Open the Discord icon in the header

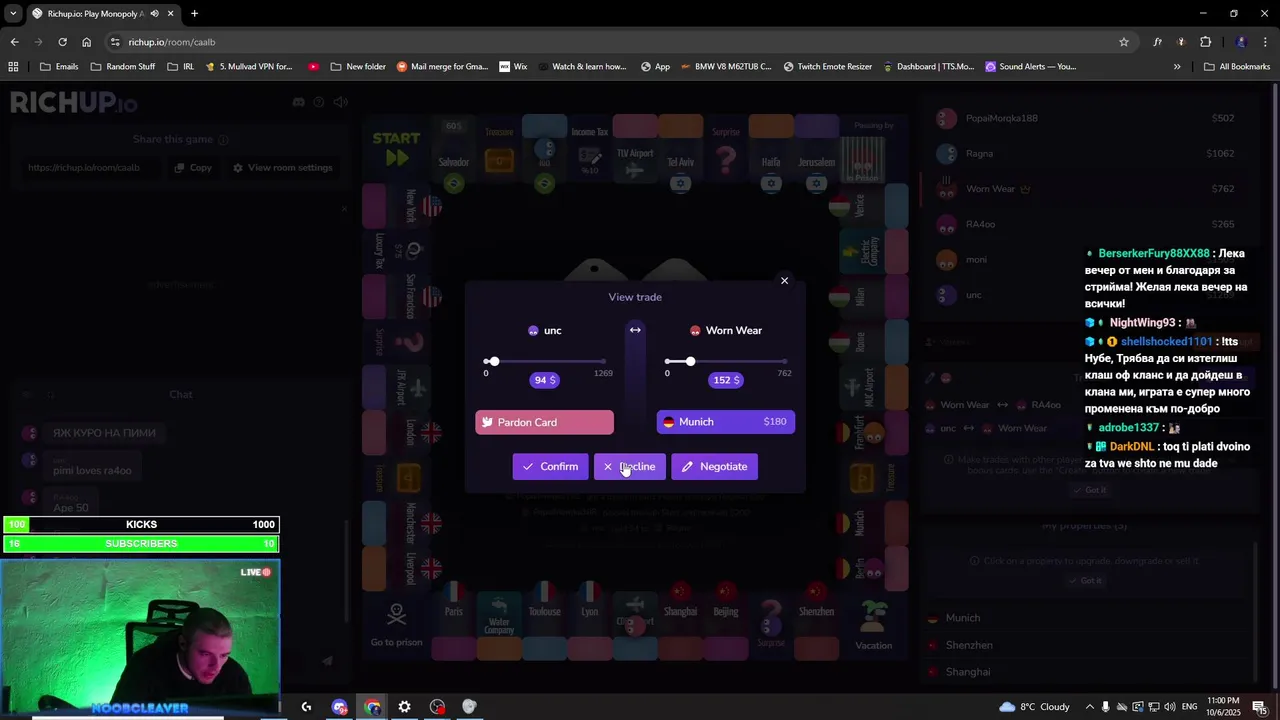[x=298, y=102]
